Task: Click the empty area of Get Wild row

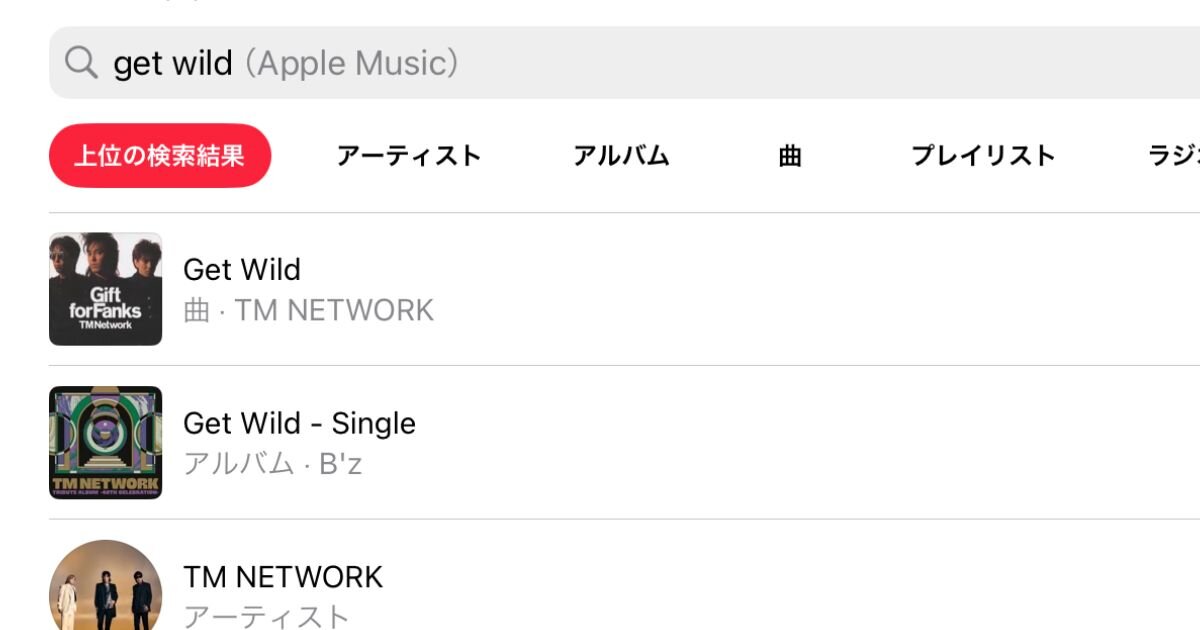Action: pyautogui.click(x=800, y=289)
